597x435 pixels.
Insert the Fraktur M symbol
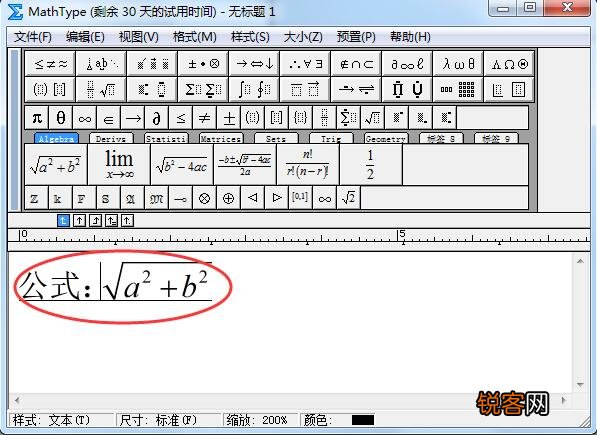pyautogui.click(x=156, y=198)
